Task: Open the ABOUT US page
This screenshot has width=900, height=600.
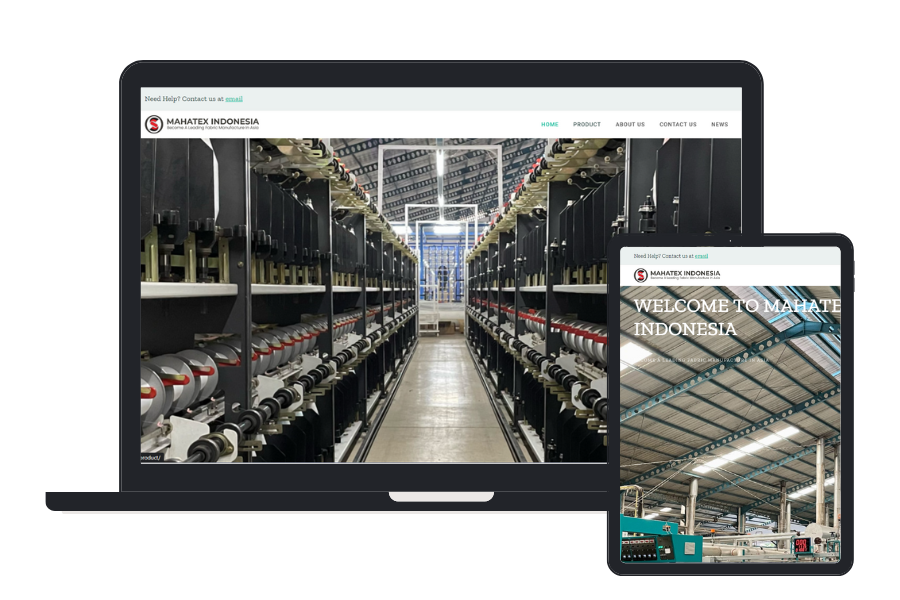Action: tap(630, 125)
